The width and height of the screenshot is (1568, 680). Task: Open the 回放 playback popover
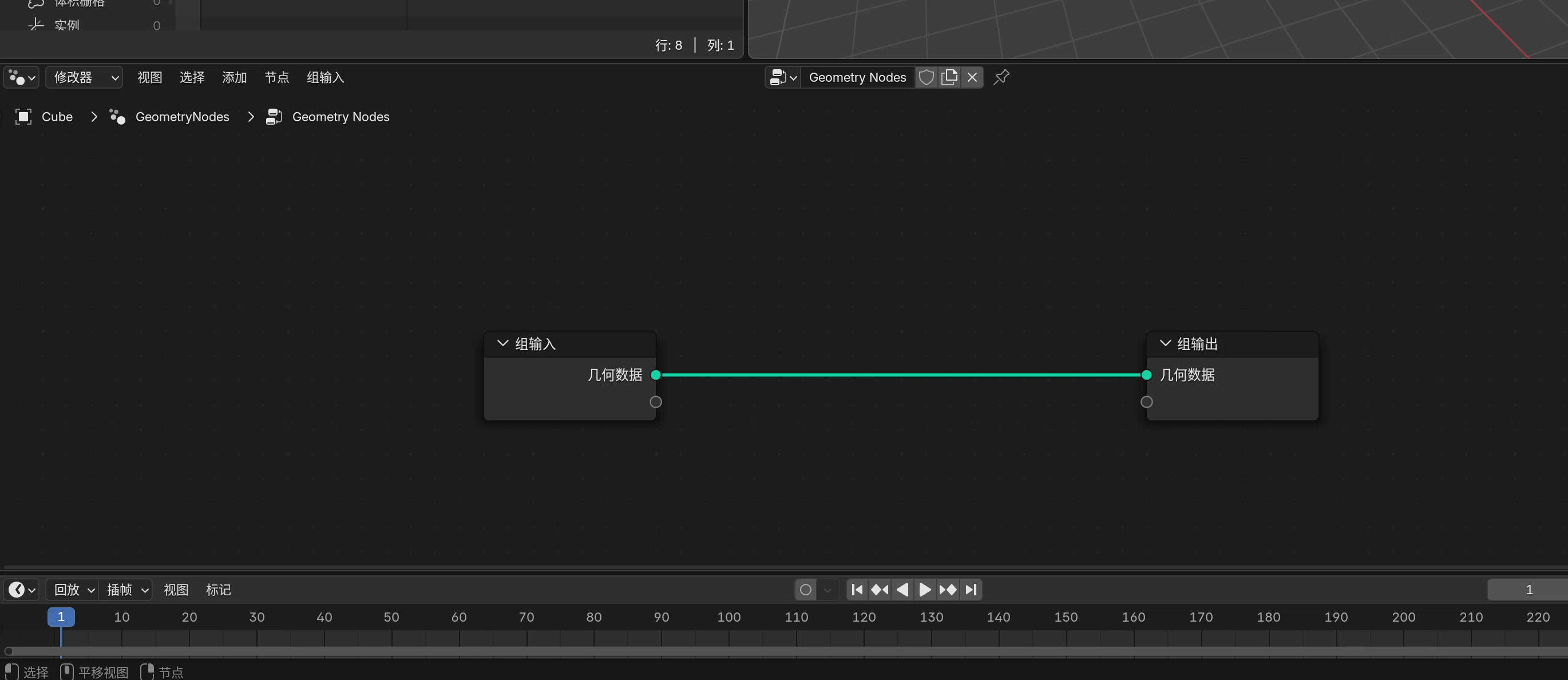73,590
